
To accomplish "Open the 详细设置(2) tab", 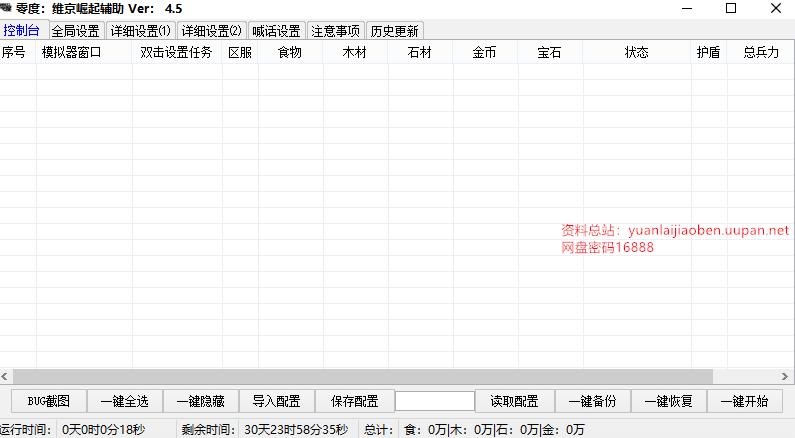I will [212, 31].
